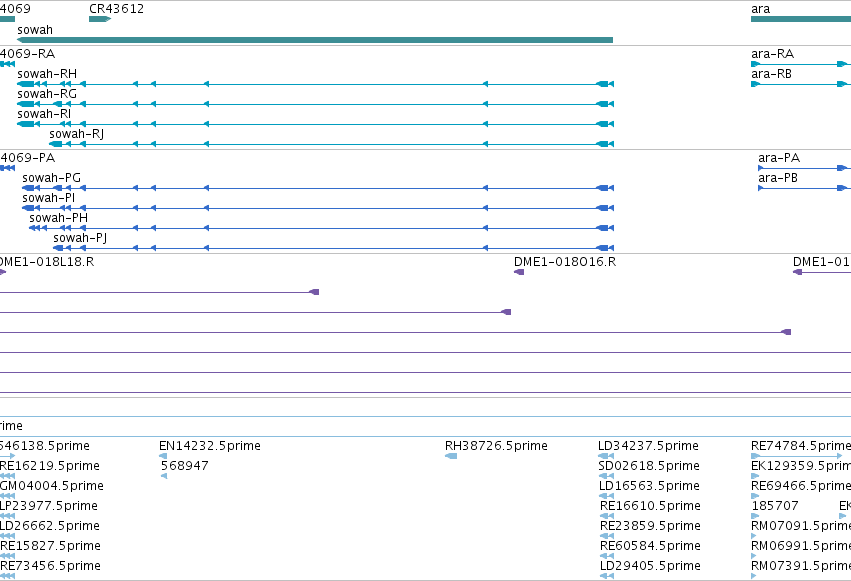Click the 568947 small arrow glyph

pyautogui.click(x=164, y=476)
